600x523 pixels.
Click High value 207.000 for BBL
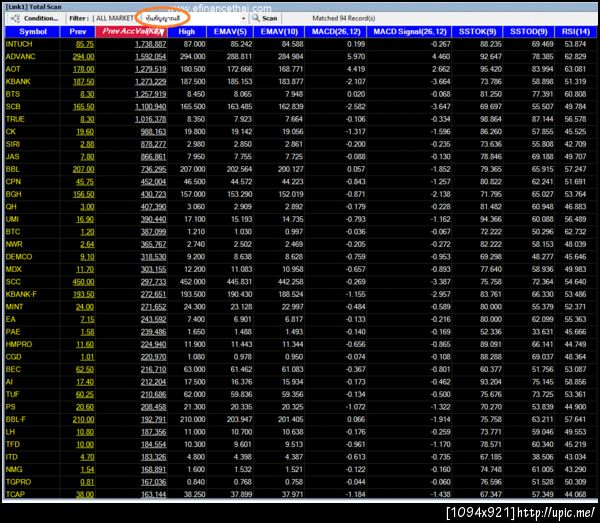192,169
